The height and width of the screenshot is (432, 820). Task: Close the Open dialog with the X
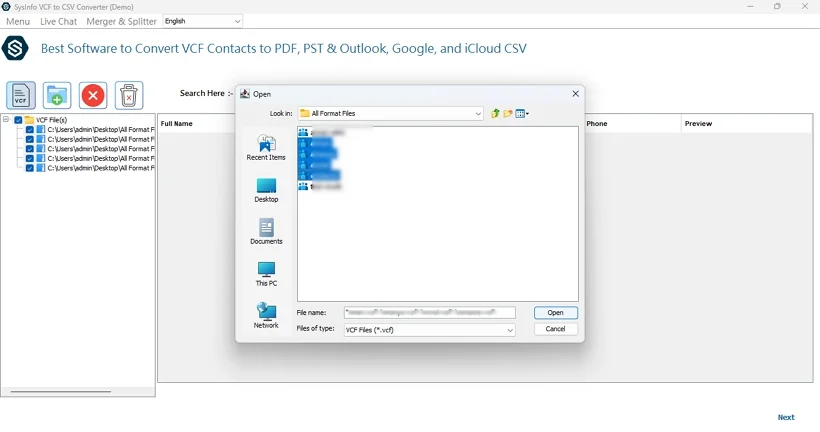(575, 94)
